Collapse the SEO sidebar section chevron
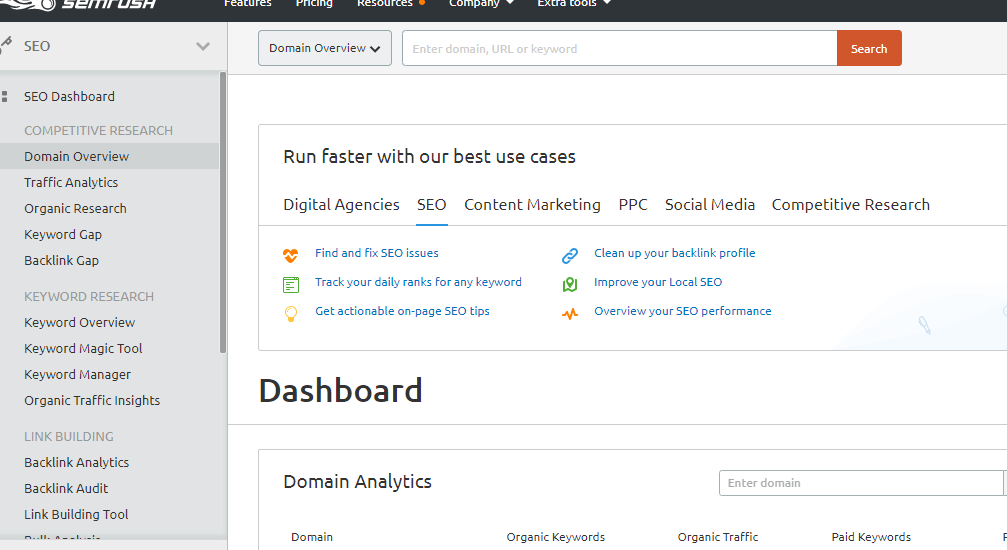Viewport: 1007px width, 550px height. point(203,46)
